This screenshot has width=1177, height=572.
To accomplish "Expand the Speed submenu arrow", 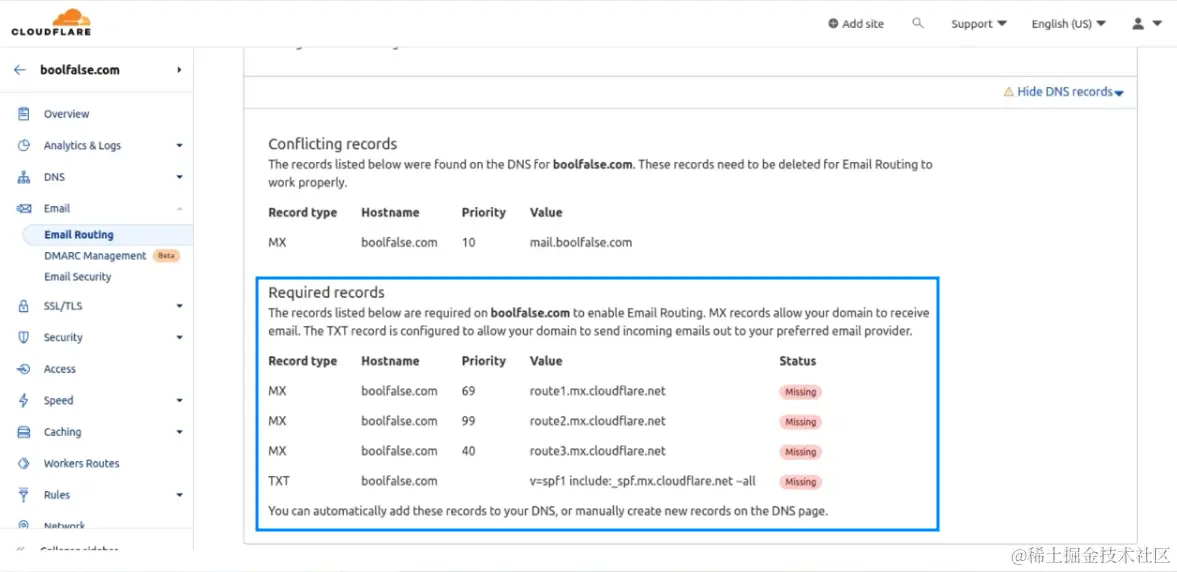I will [x=179, y=400].
